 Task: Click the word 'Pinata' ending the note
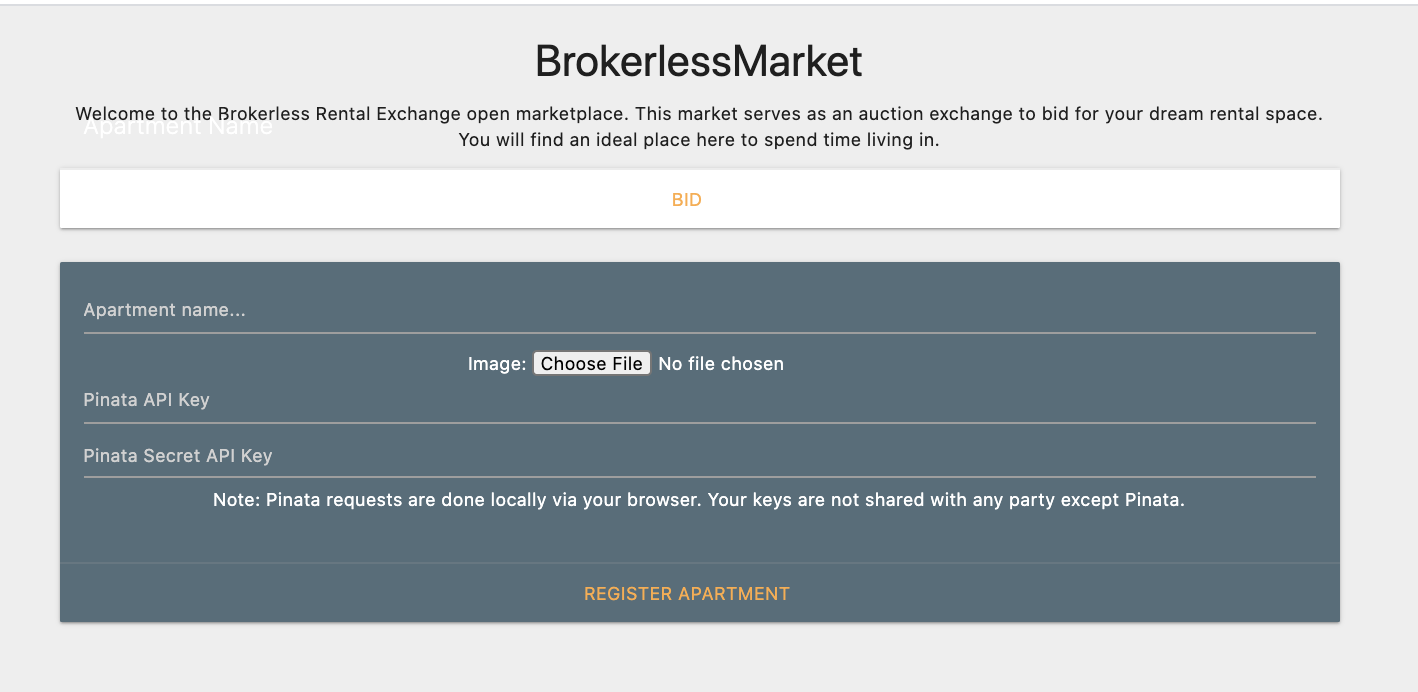(x=1155, y=500)
